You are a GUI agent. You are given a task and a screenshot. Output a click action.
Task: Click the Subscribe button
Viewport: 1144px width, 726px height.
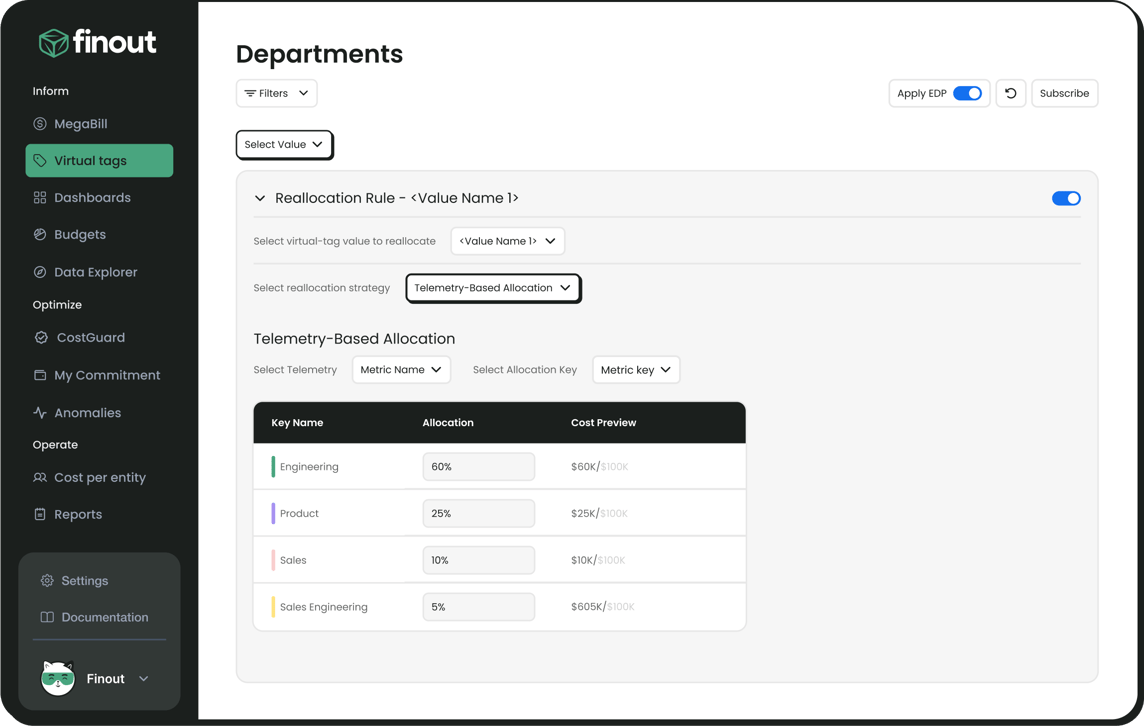1064,93
